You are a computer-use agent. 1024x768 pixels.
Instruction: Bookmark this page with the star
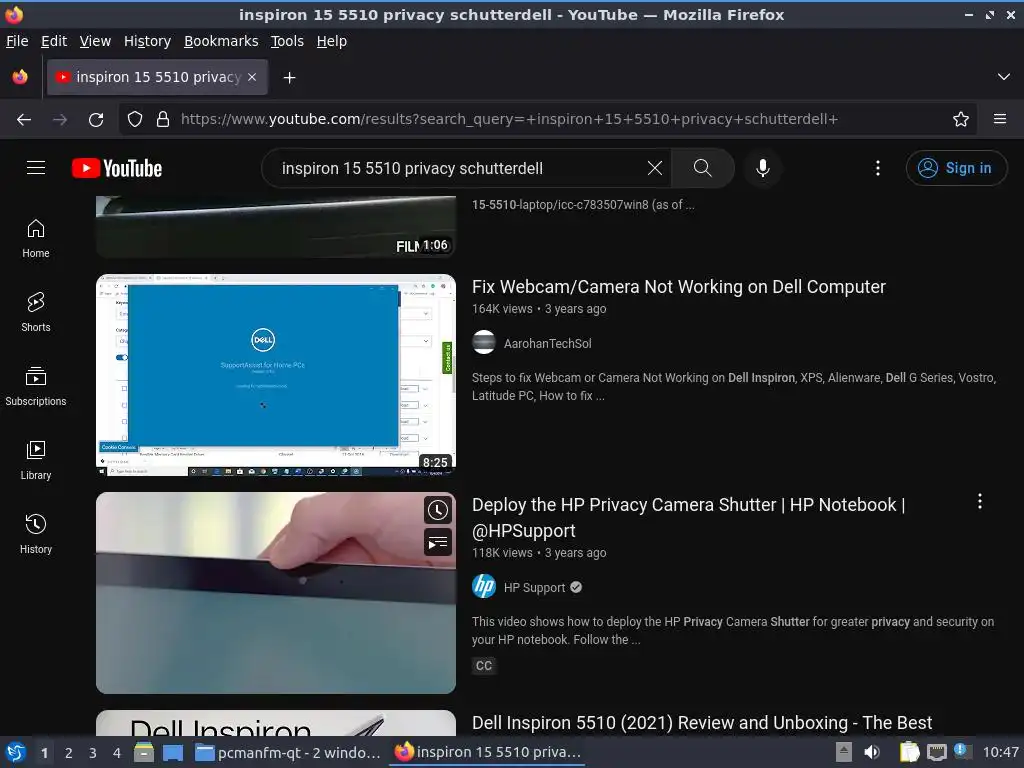[961, 119]
